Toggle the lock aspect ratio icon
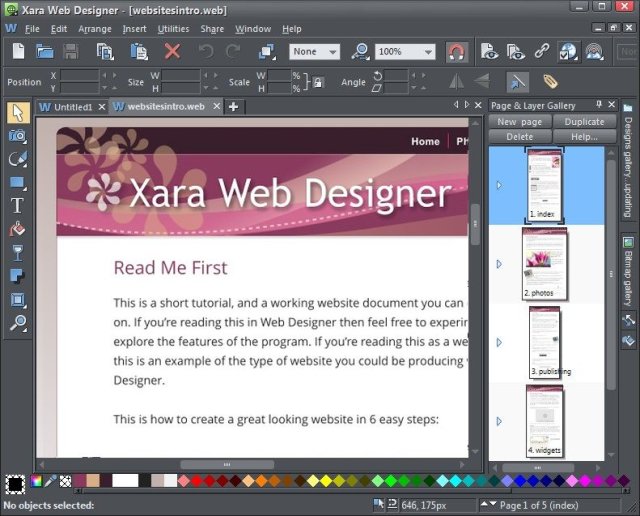This screenshot has height=516, width=640. (318, 82)
